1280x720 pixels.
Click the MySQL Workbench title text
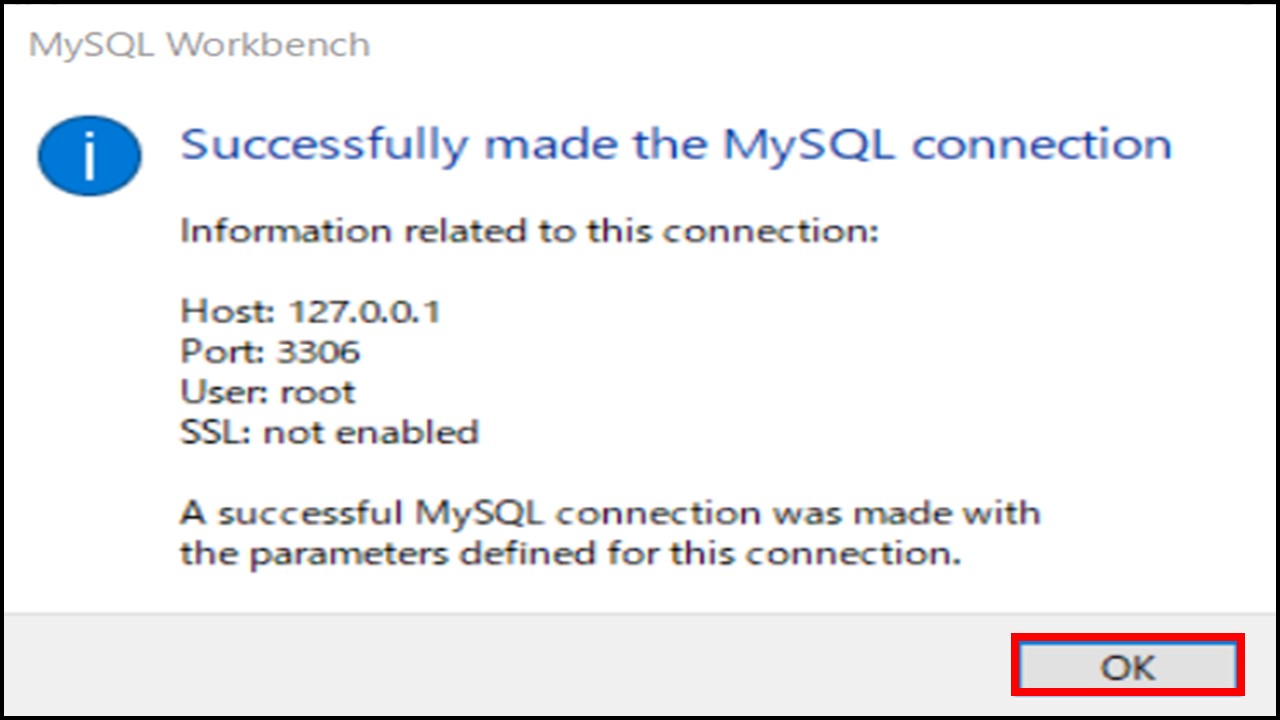tap(196, 44)
